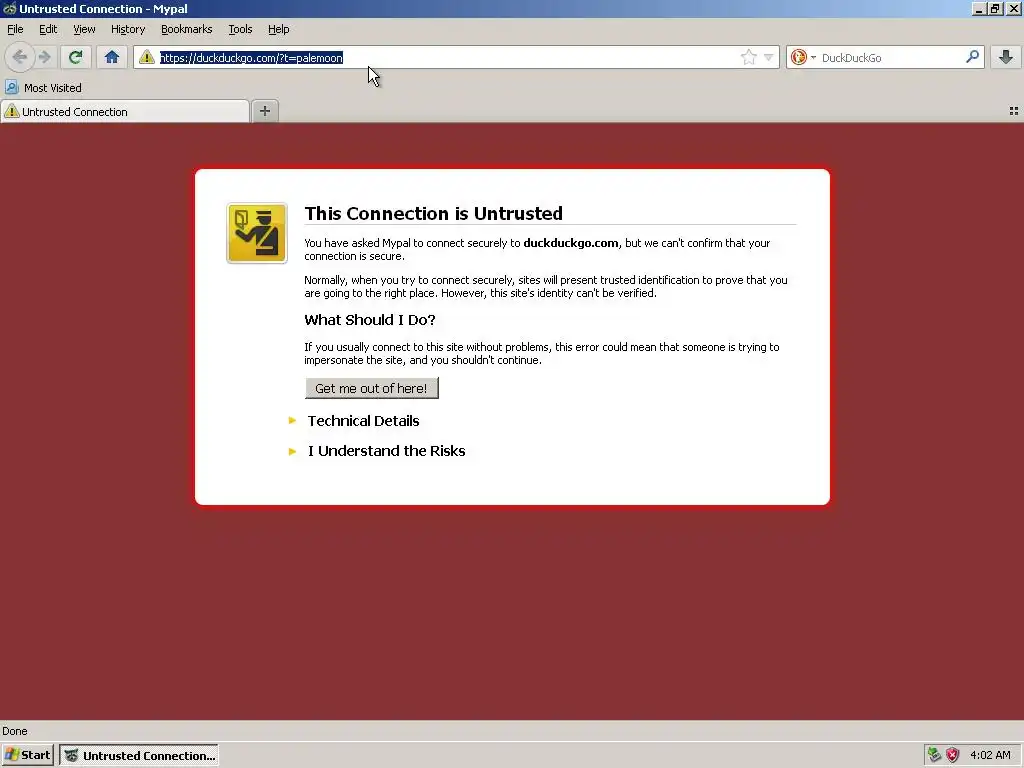Reload the current page

(x=75, y=57)
